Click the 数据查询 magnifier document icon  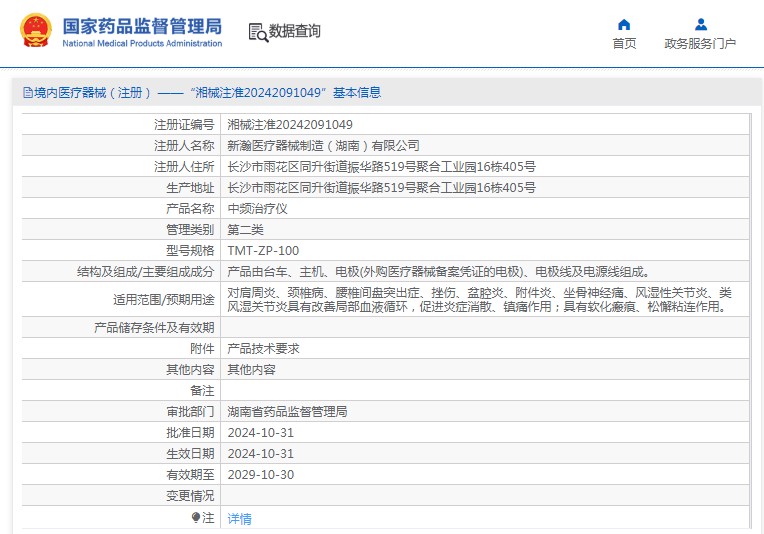[257, 32]
